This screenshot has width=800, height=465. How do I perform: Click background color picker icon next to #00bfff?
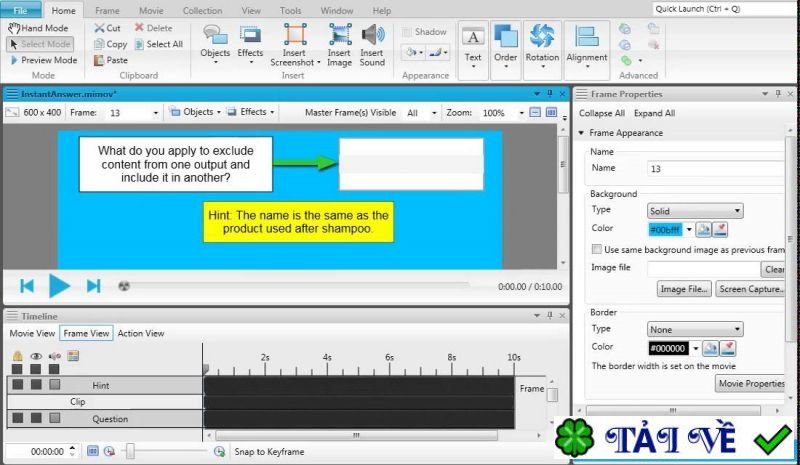(x=704, y=230)
